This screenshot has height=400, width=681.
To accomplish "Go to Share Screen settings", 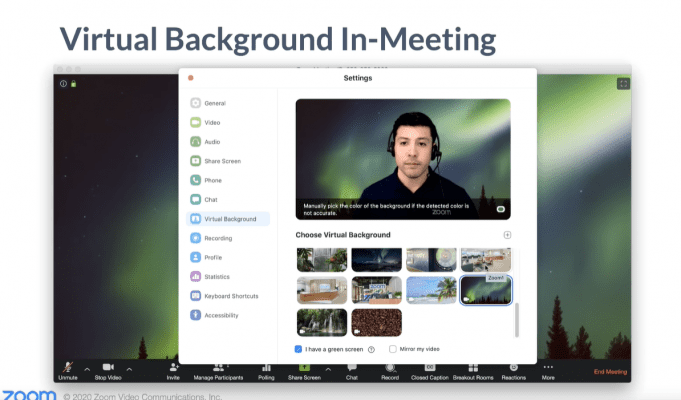I will 216,161.
